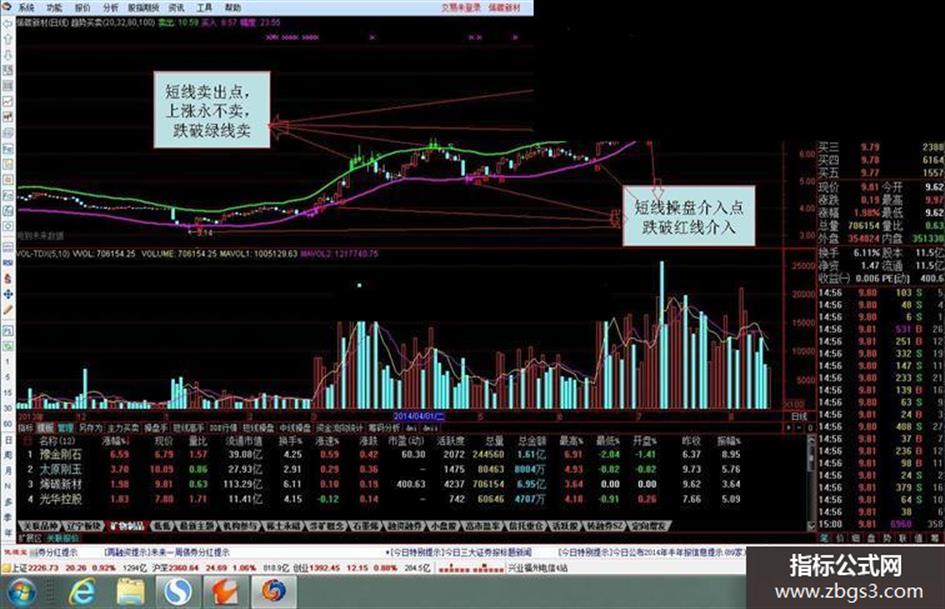The height and width of the screenshot is (609, 945).
Task: Switch to weekly 周 period in sidebar
Action: [x=8, y=455]
